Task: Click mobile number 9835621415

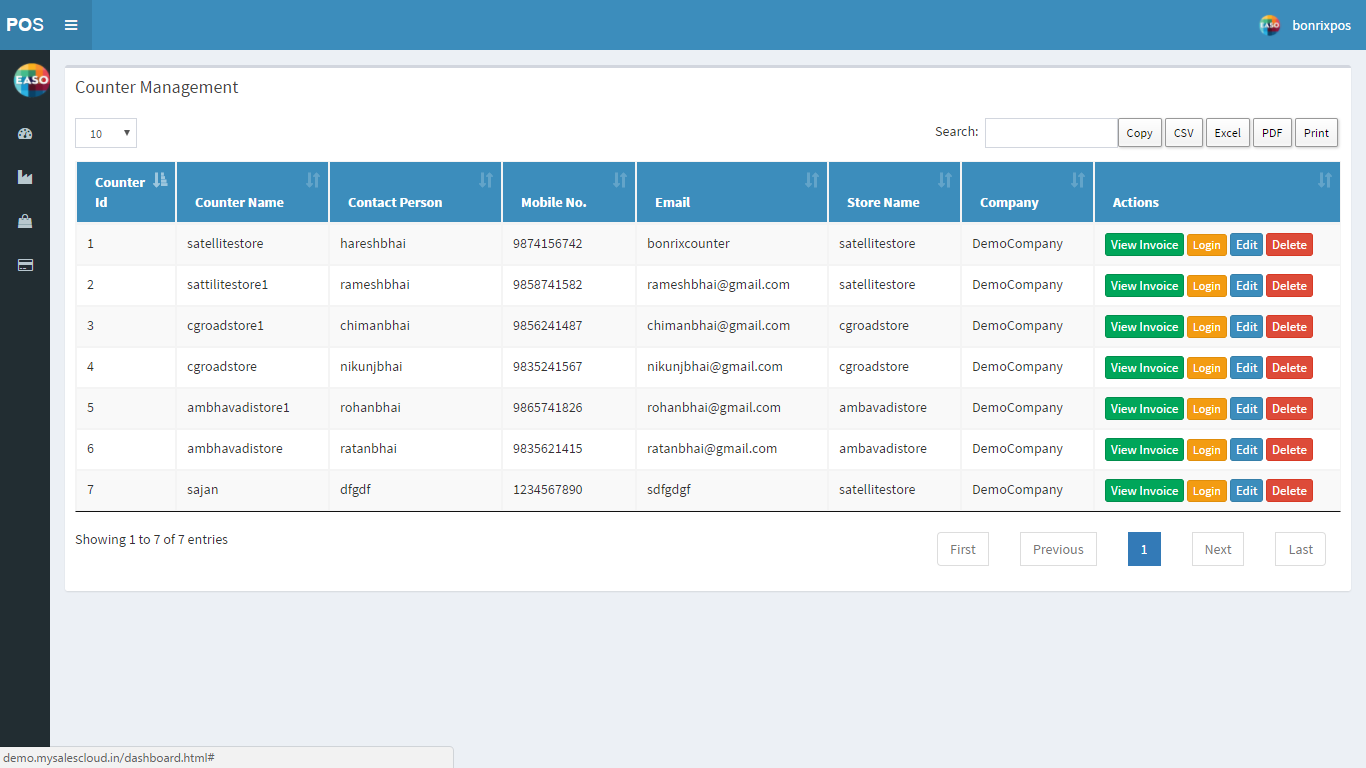Action: coord(547,449)
